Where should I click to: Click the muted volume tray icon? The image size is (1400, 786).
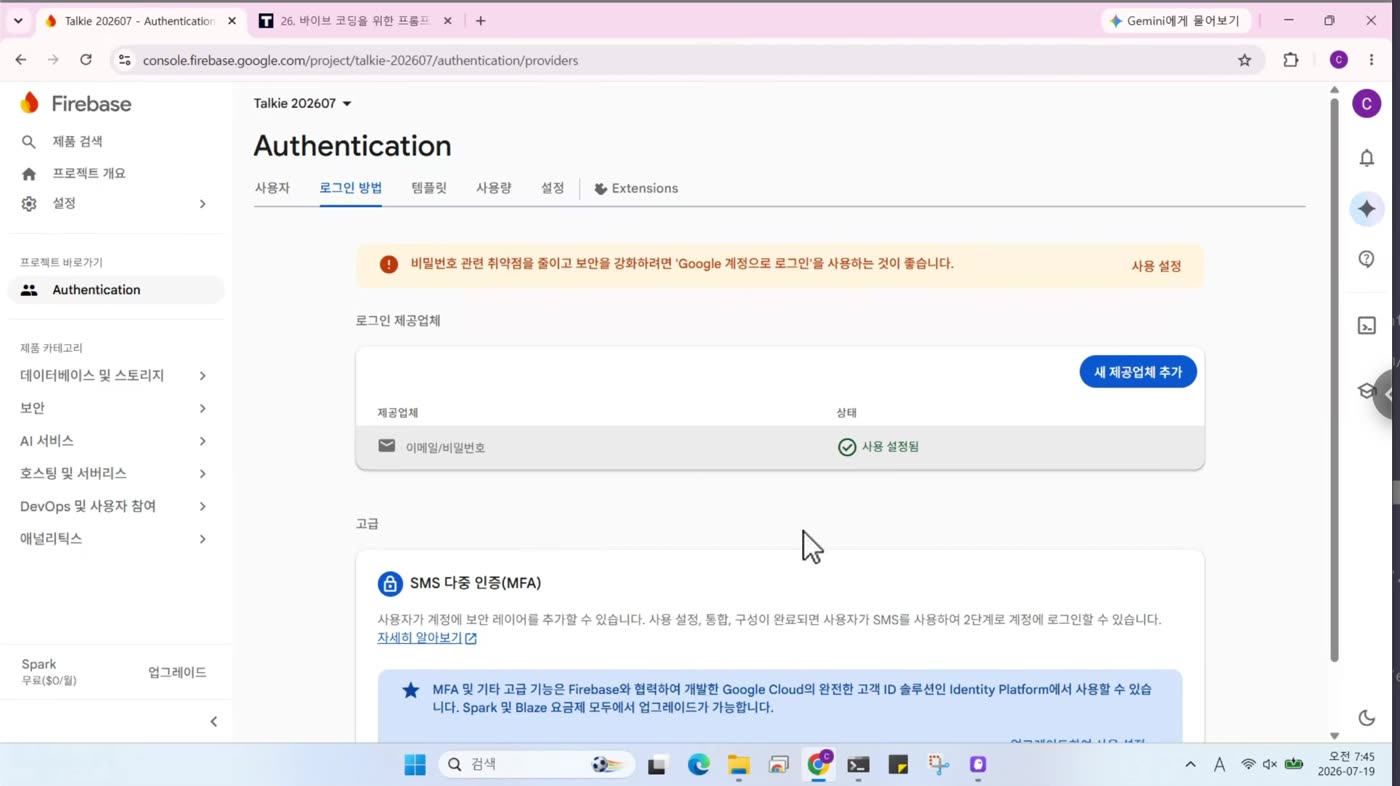point(1270,764)
